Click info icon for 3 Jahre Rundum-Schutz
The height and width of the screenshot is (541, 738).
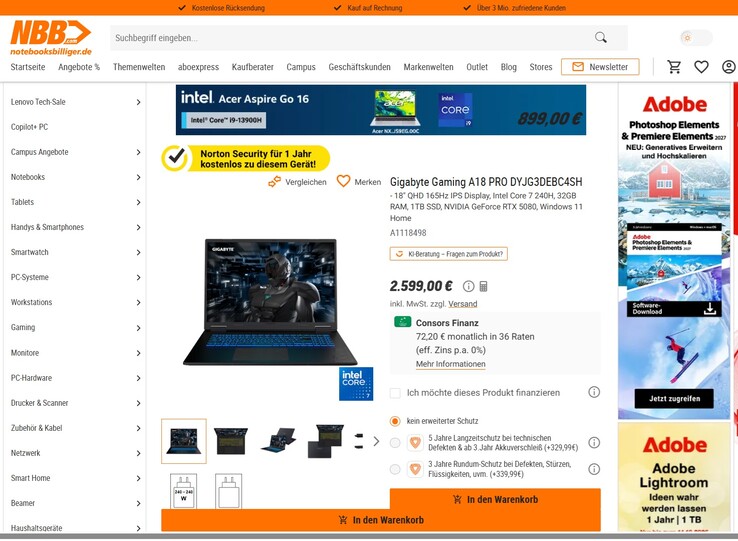click(594, 469)
